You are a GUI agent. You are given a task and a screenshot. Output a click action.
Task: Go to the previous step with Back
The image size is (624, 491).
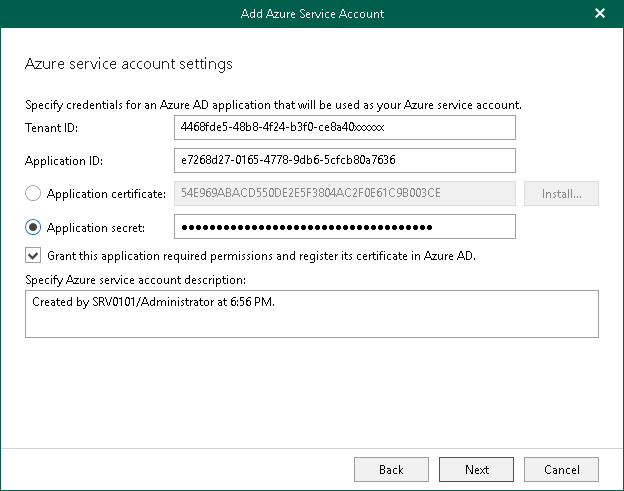(391, 469)
